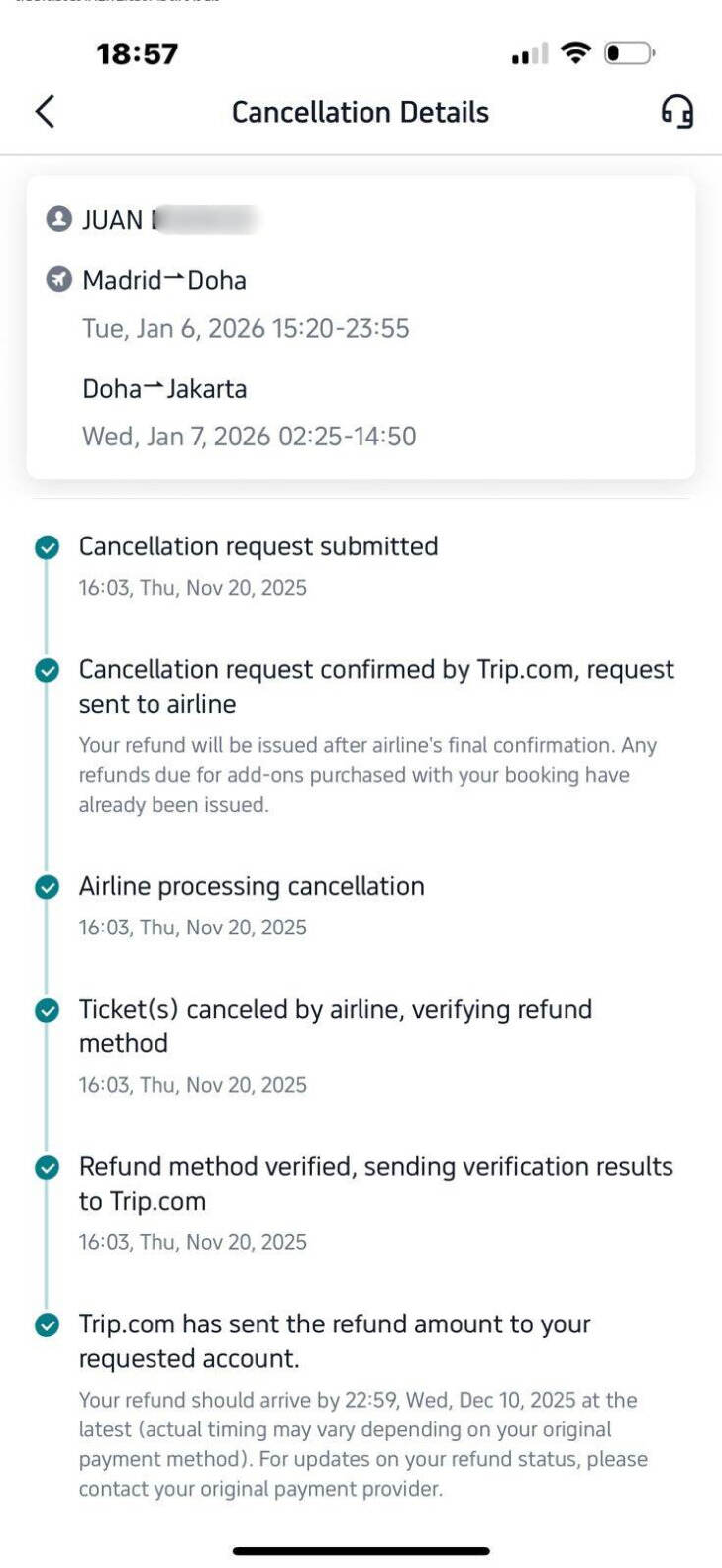Screen dimensions: 722x1568
Task: Select the Madrid to Doha flight segment
Action: (x=164, y=281)
